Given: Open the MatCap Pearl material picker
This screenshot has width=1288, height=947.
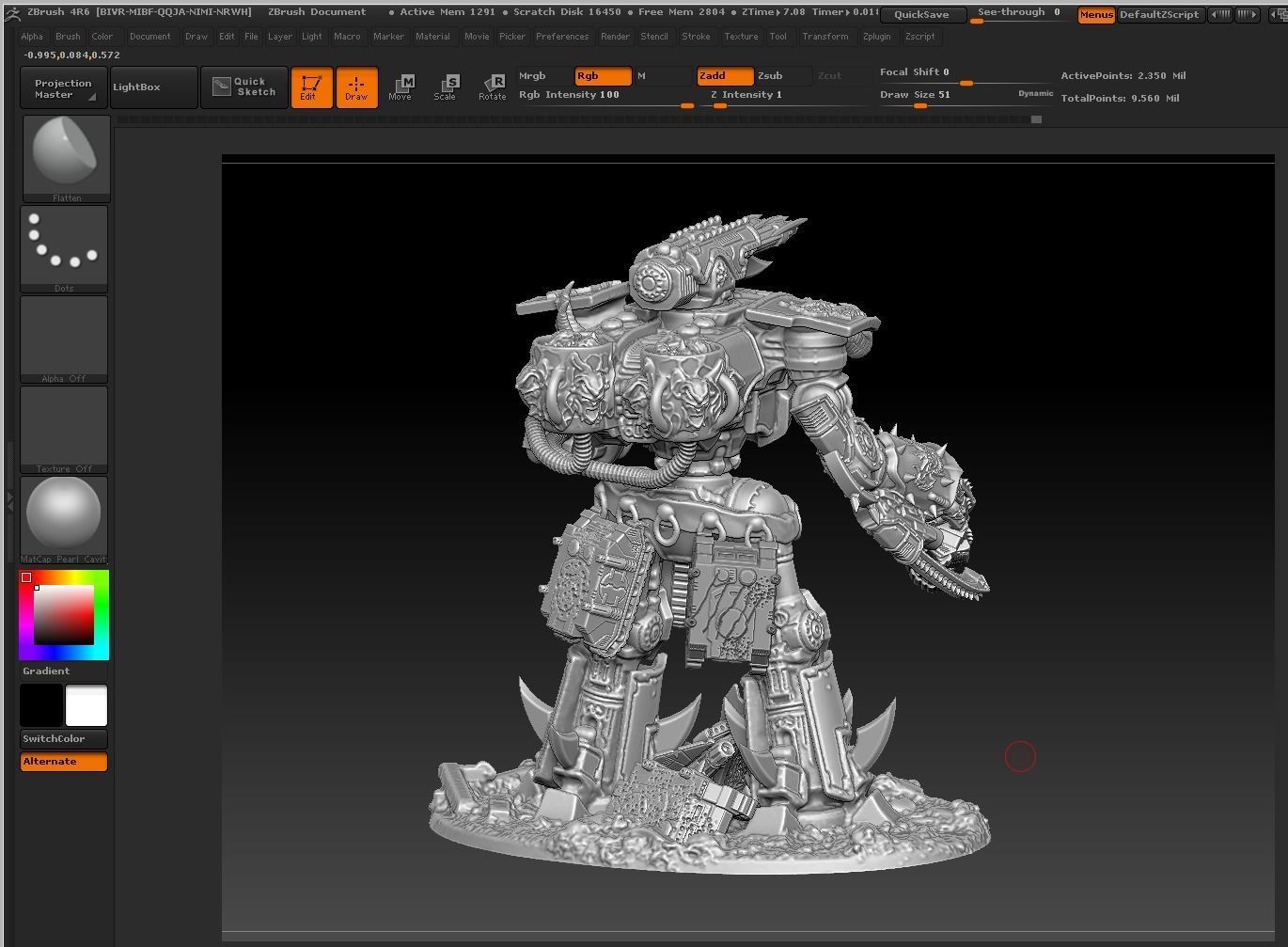Looking at the screenshot, I should (64, 520).
